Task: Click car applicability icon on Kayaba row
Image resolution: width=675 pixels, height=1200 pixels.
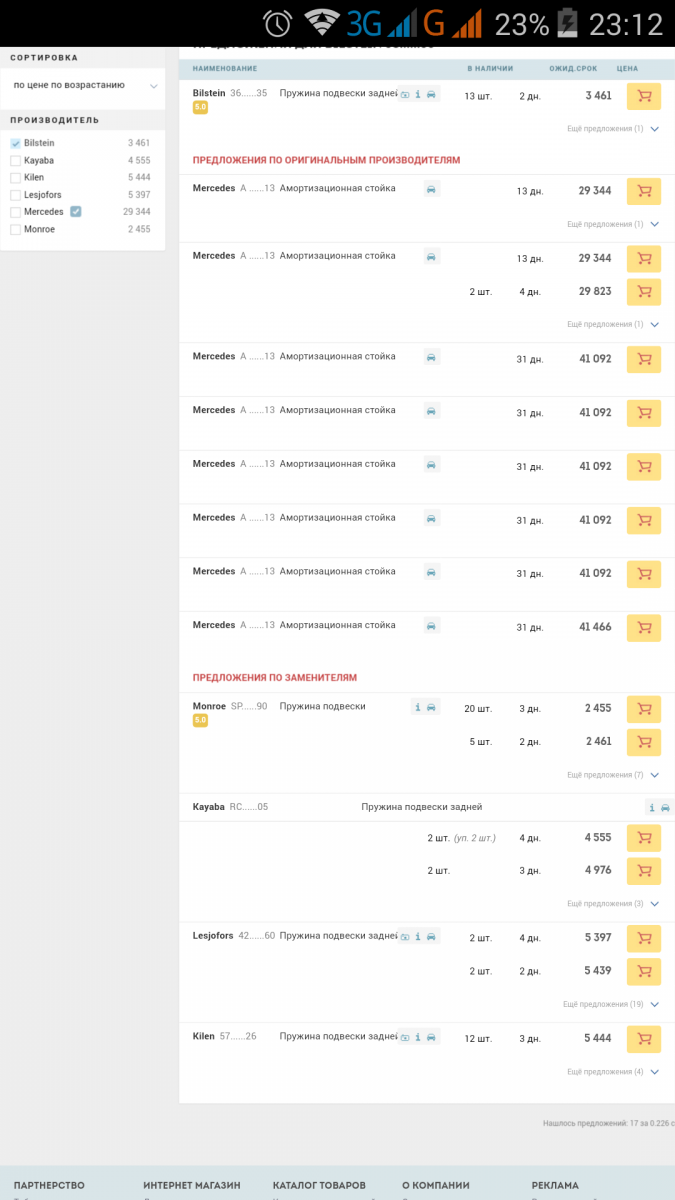Action: tap(665, 807)
